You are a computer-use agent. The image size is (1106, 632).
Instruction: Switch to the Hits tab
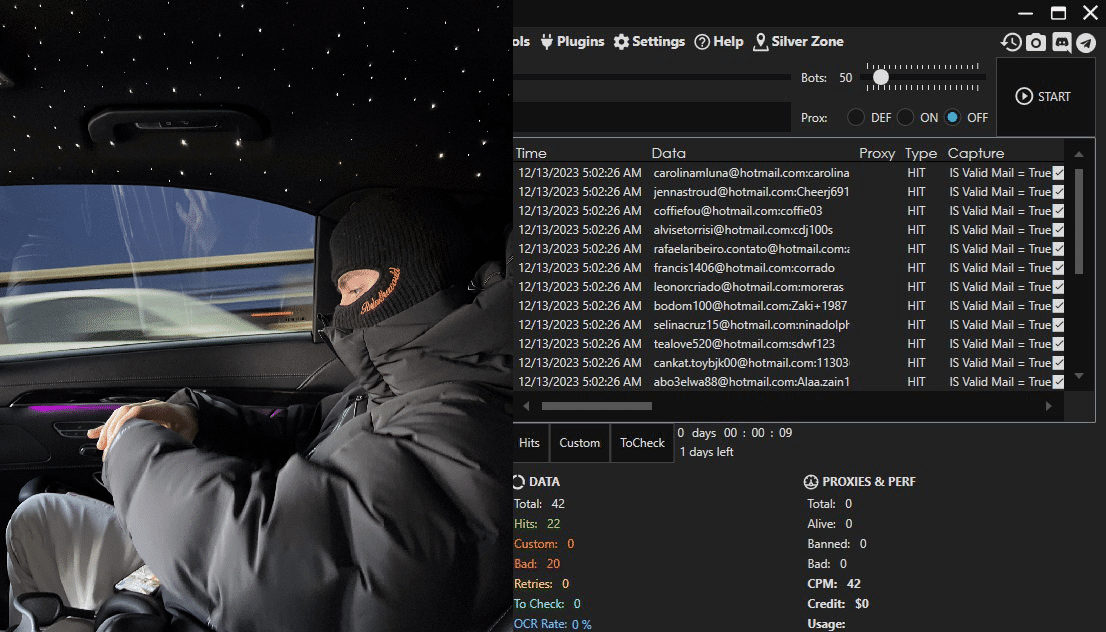[x=530, y=443]
